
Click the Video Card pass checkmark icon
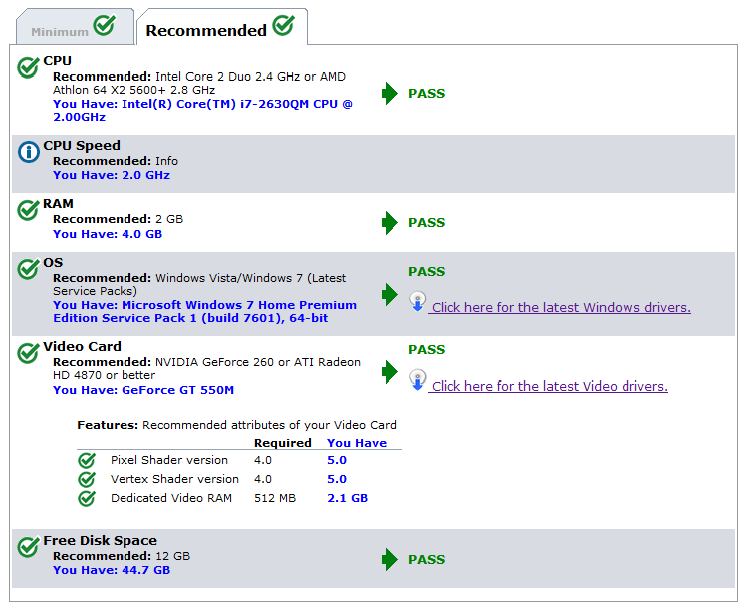coord(28,353)
